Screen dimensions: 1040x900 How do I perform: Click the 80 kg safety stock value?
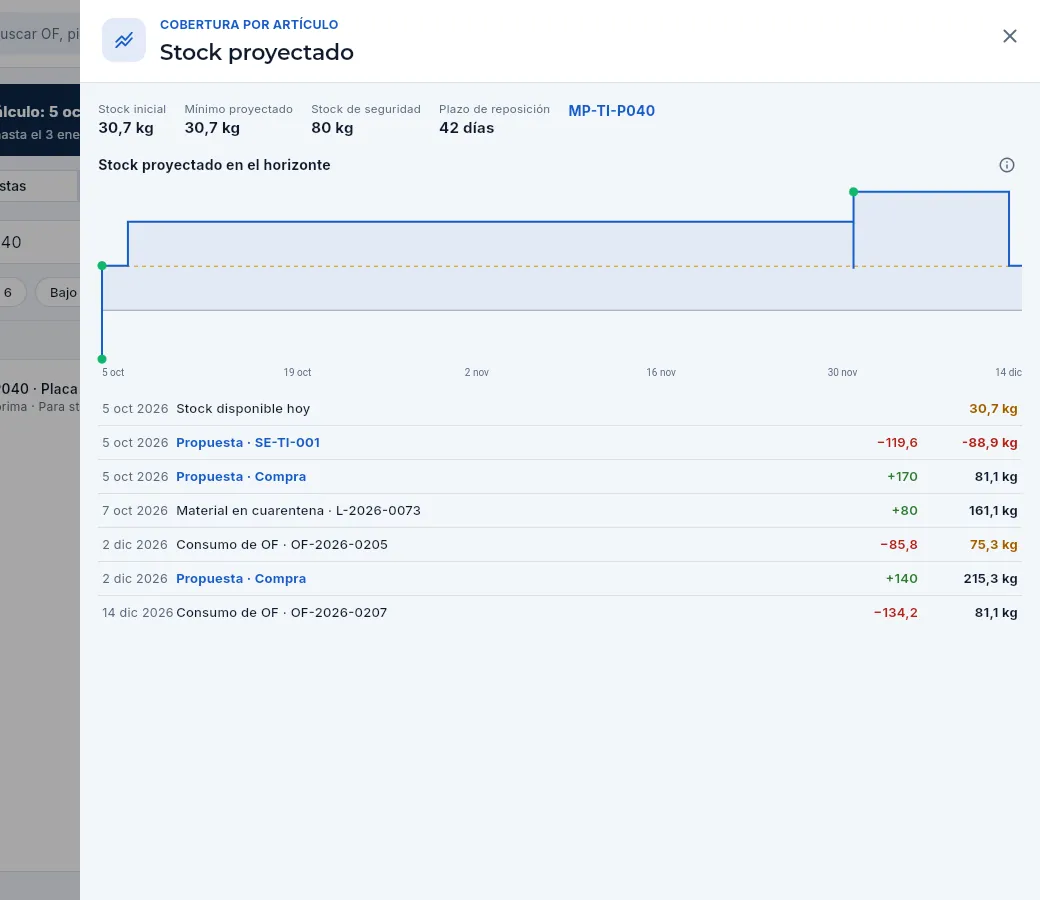tap(332, 128)
